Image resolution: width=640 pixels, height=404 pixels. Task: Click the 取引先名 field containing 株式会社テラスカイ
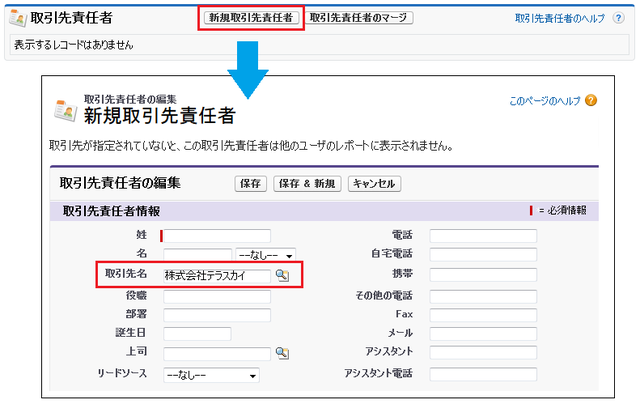tap(217, 276)
